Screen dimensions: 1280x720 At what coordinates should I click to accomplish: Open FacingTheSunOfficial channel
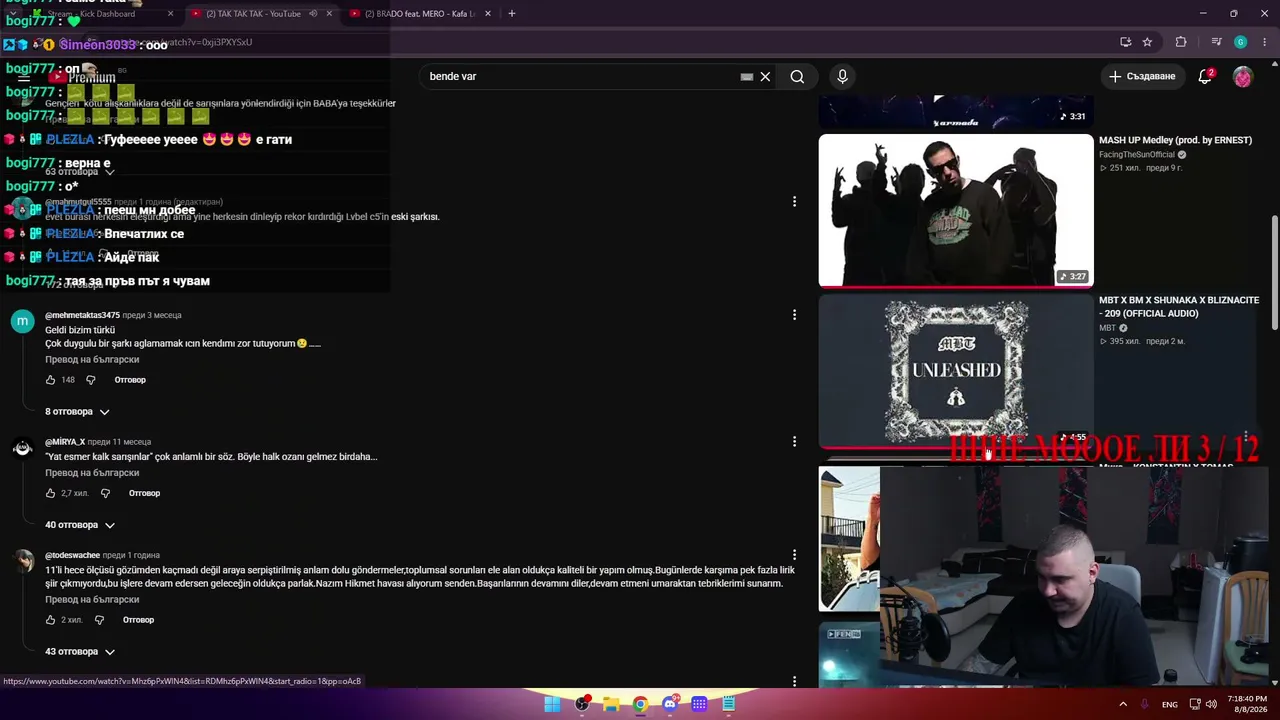(1137, 155)
